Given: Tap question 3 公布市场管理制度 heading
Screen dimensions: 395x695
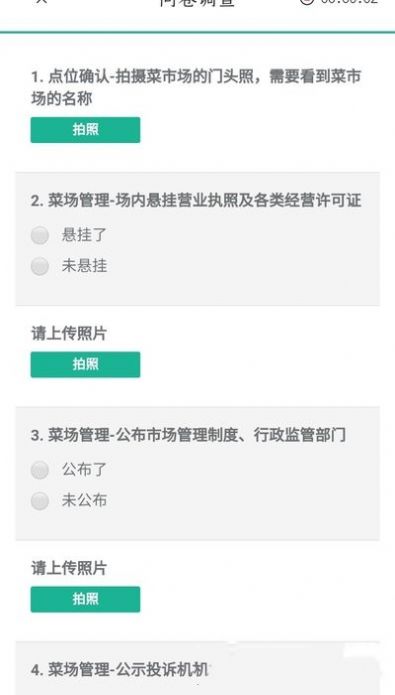Looking at the screenshot, I should (x=188, y=435).
